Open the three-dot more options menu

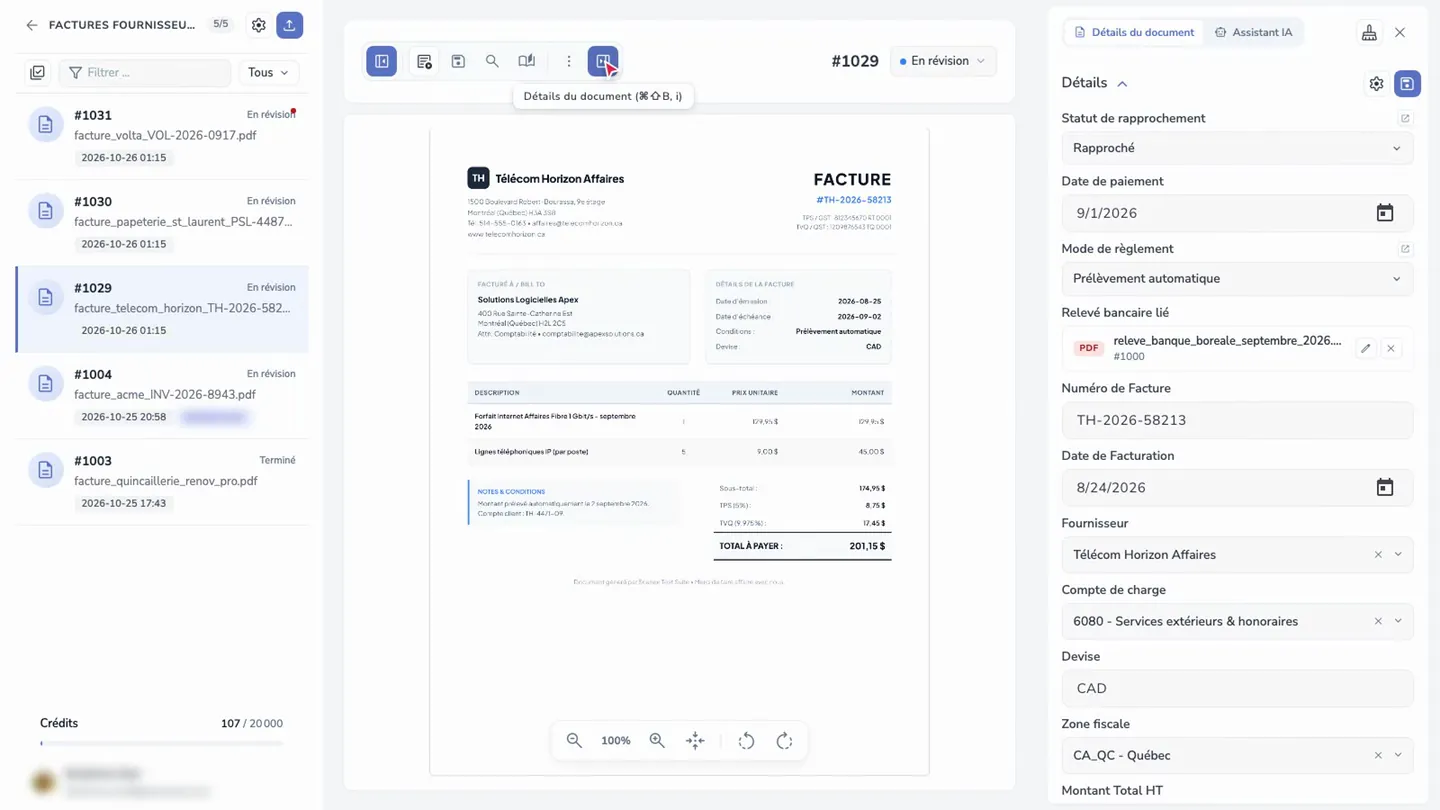pos(569,61)
